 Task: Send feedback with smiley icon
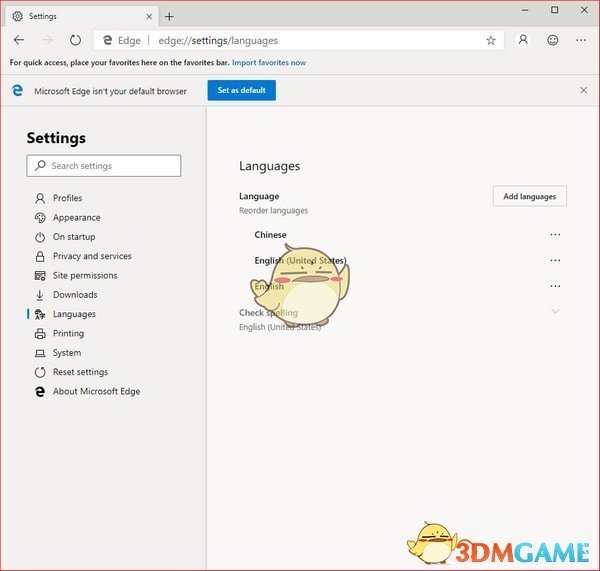[x=553, y=40]
